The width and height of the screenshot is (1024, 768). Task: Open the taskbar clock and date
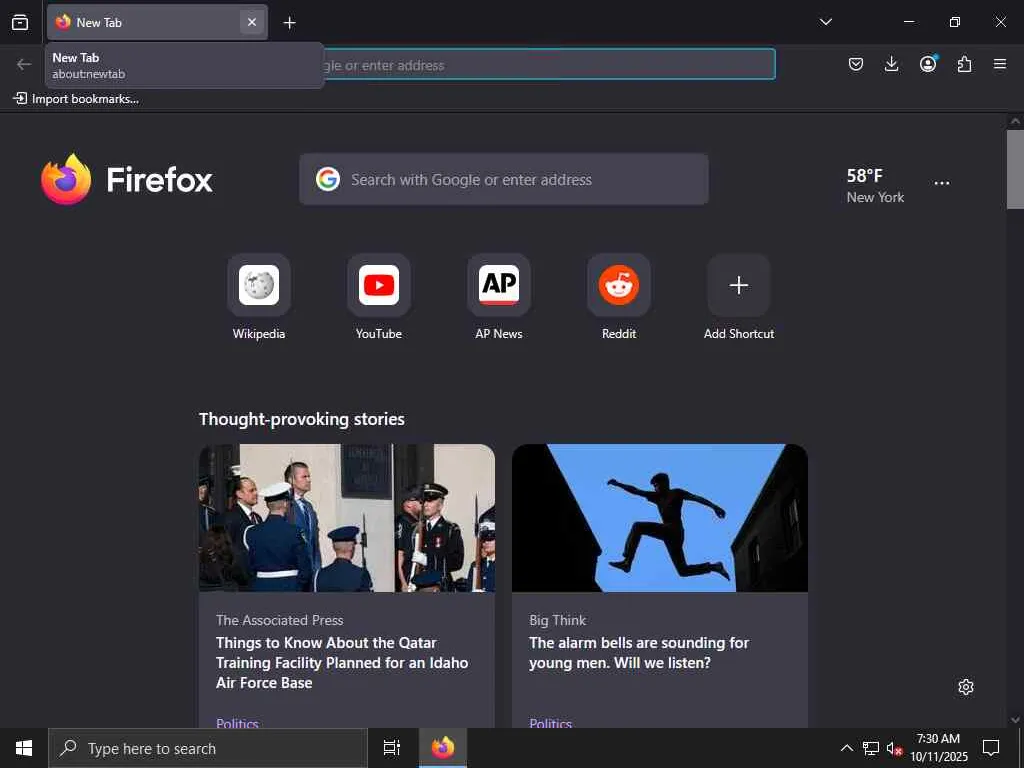[939, 748]
